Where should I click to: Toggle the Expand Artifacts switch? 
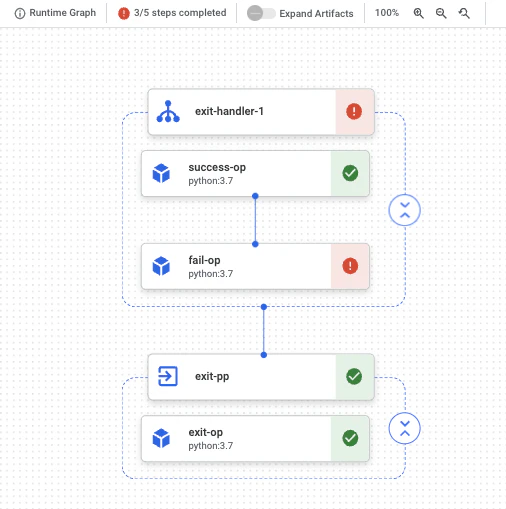click(x=261, y=13)
